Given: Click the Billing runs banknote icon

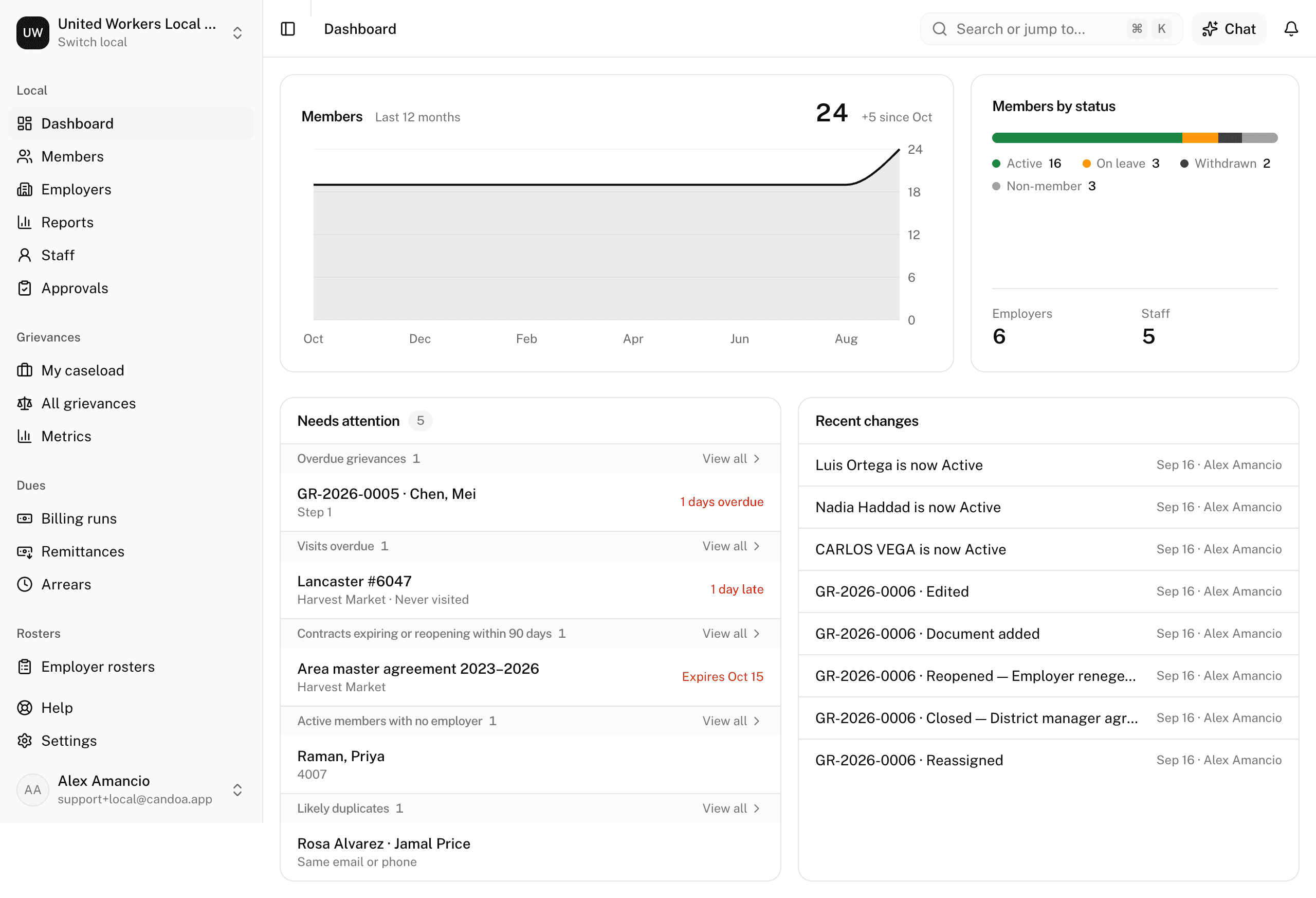Looking at the screenshot, I should click(24, 518).
